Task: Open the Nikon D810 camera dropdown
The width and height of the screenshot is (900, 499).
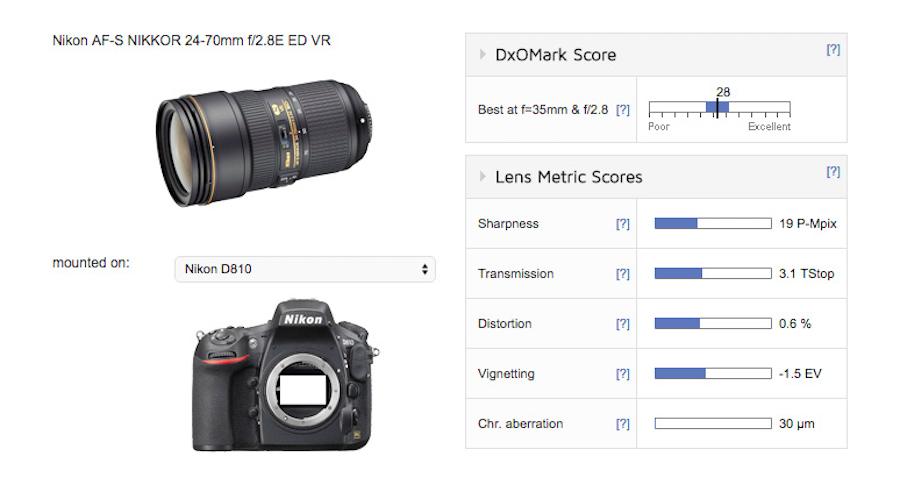Action: (x=304, y=269)
